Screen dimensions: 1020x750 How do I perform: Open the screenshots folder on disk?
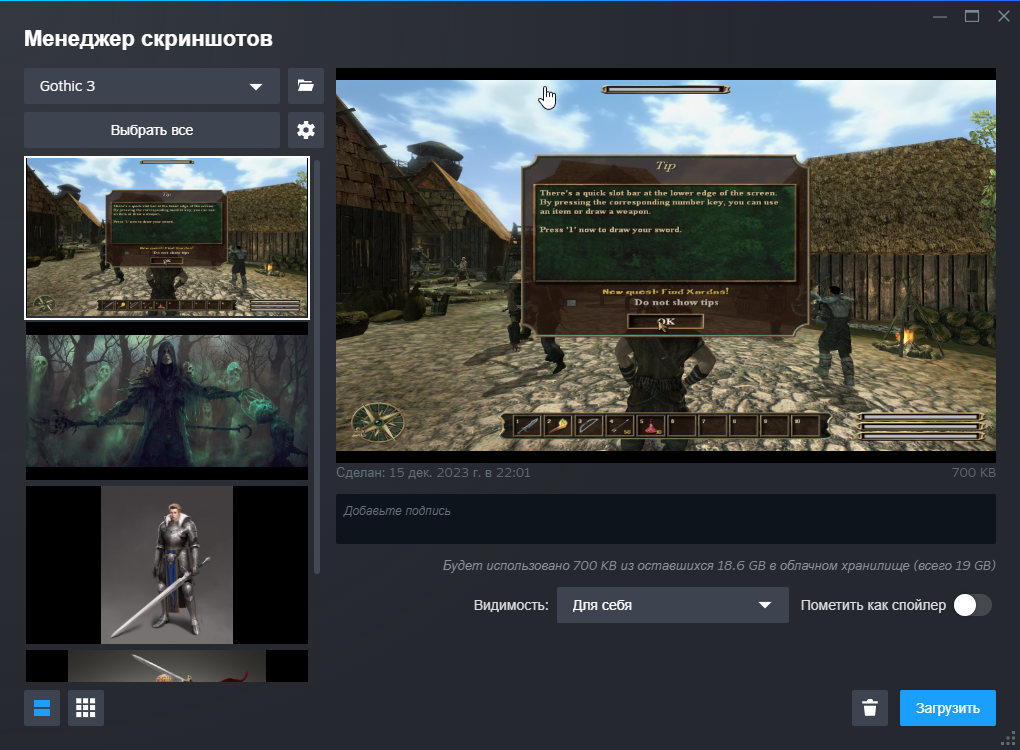click(306, 86)
